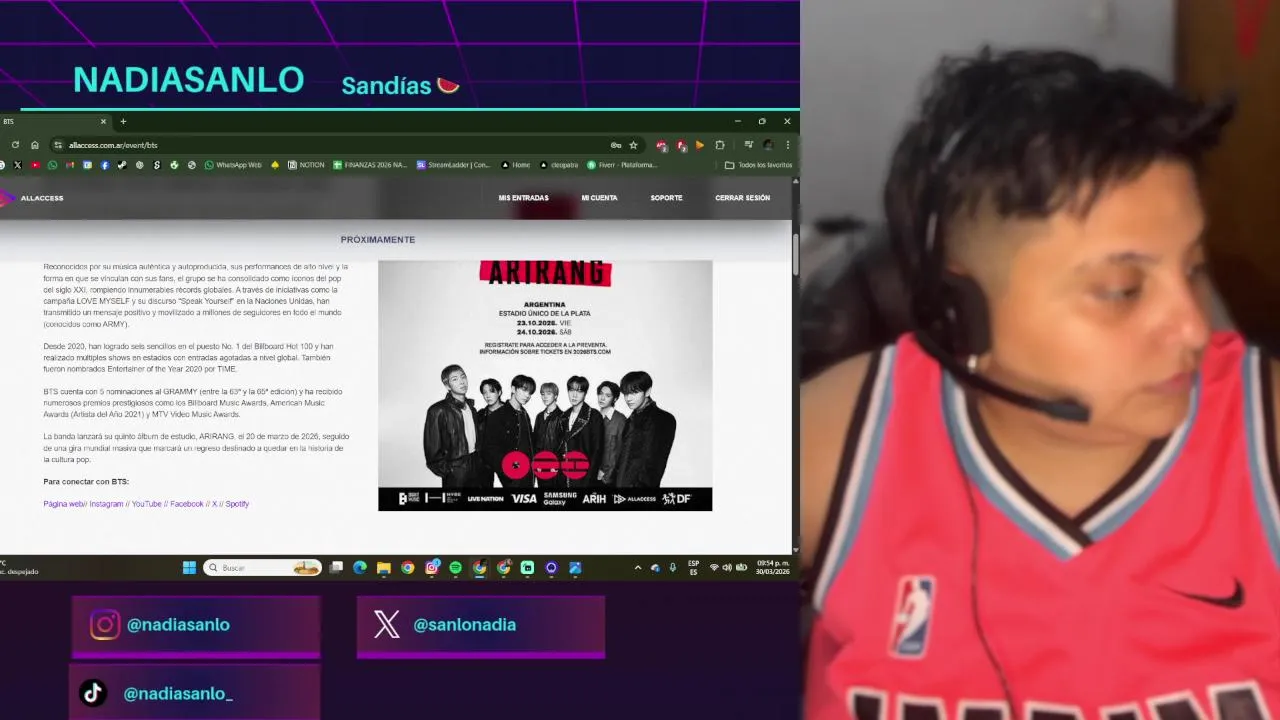Open Todos los favoritos folder
The image size is (1280, 720).
758,165
